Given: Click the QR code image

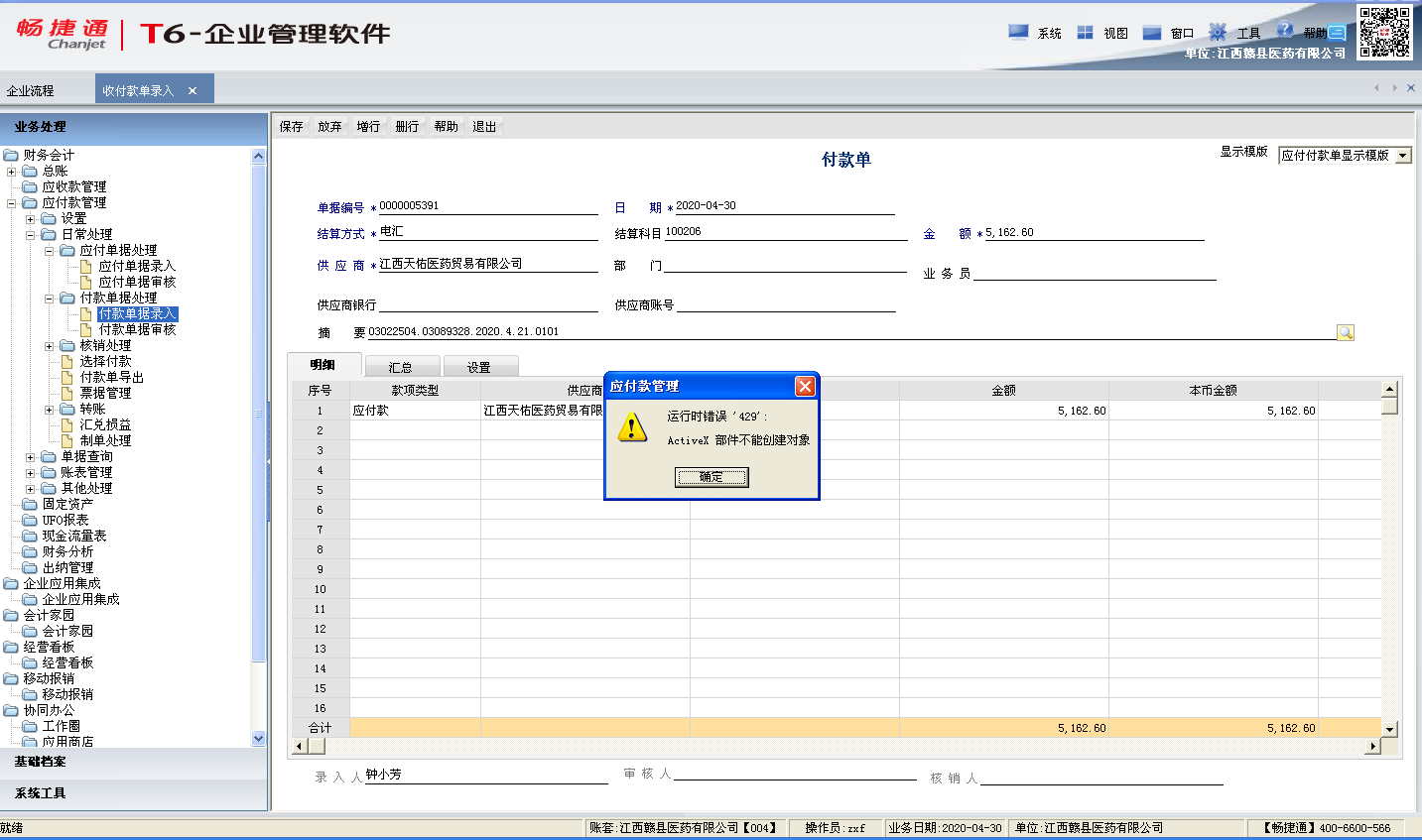Looking at the screenshot, I should coord(1384,33).
